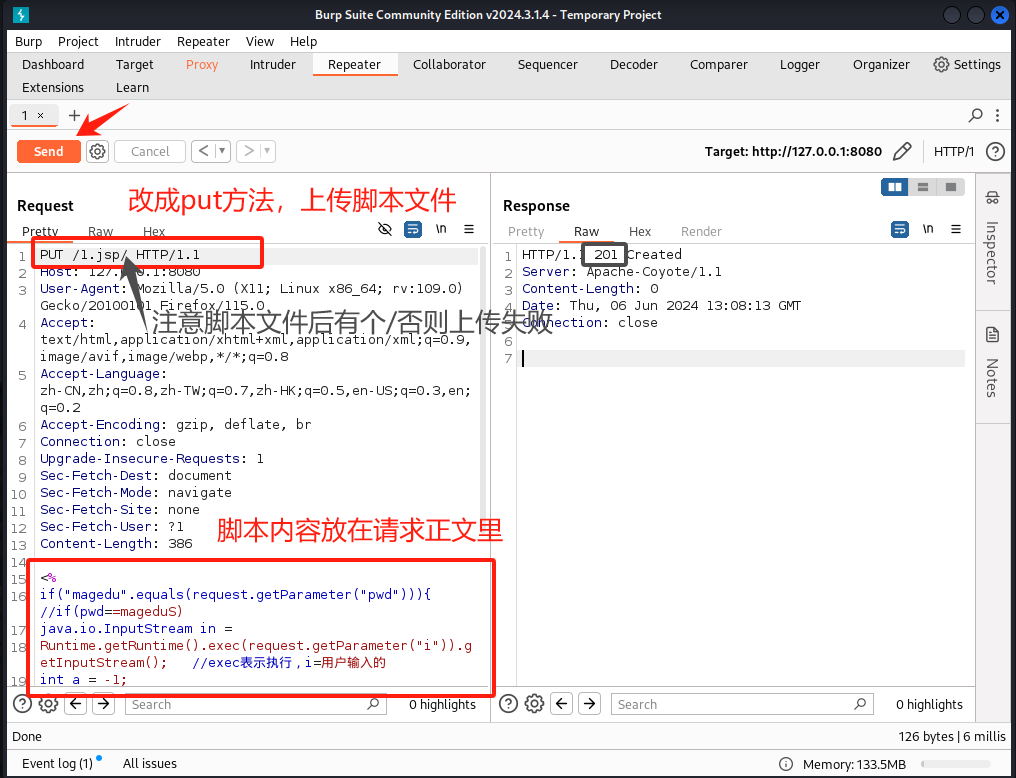
Task: Open the Inspector side panel icon
Action: (x=992, y=198)
